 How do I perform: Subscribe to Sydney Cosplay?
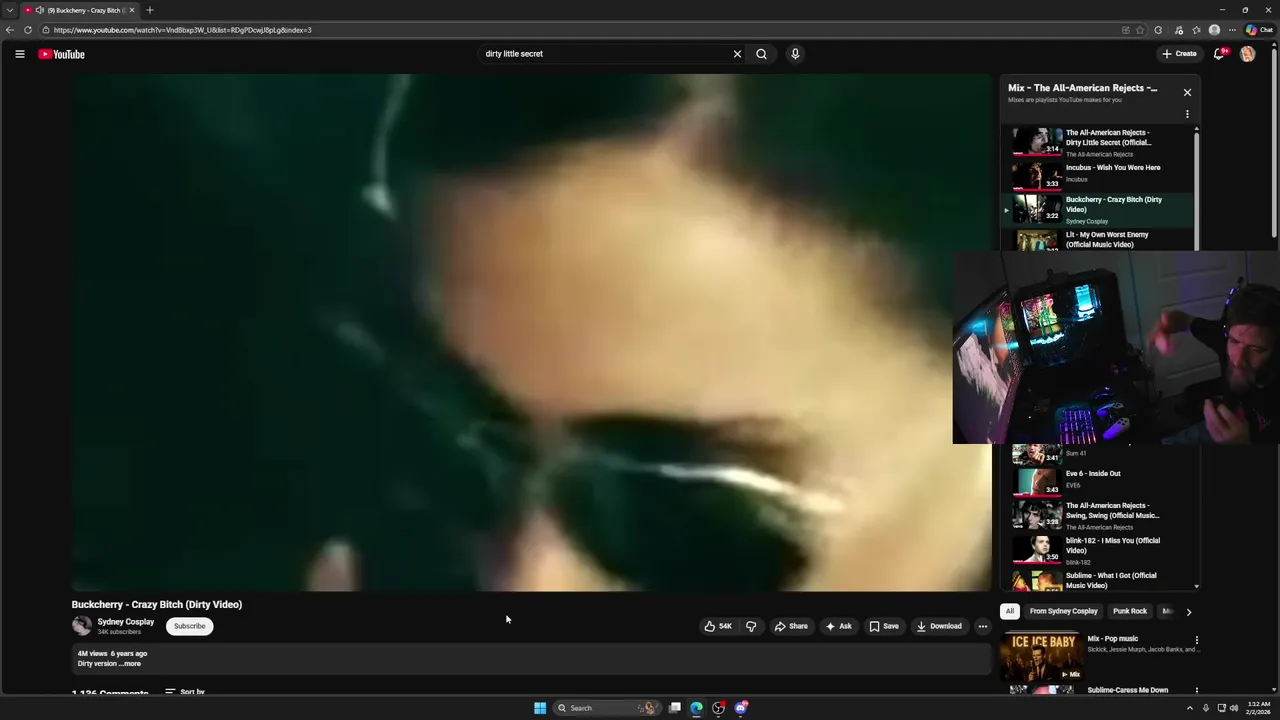(x=189, y=626)
